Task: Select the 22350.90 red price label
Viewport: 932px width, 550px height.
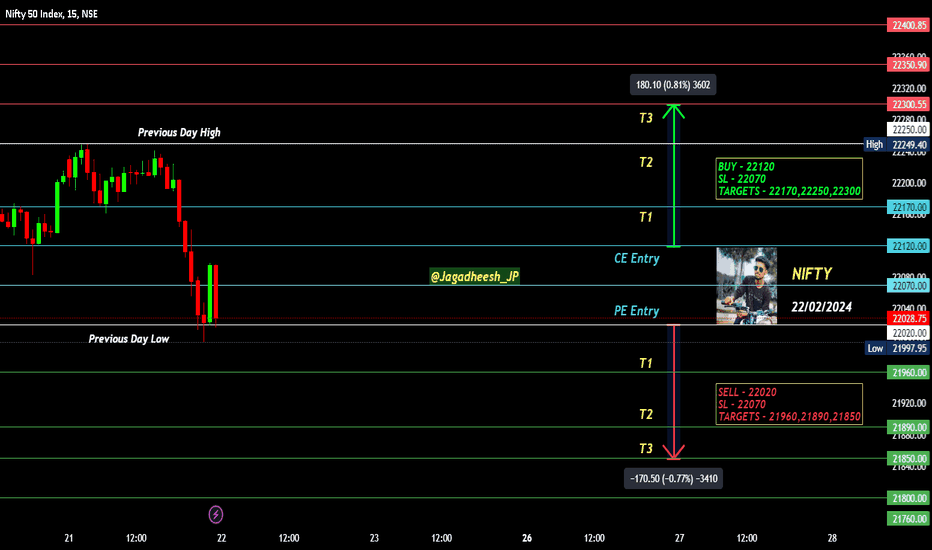Action: coord(909,65)
